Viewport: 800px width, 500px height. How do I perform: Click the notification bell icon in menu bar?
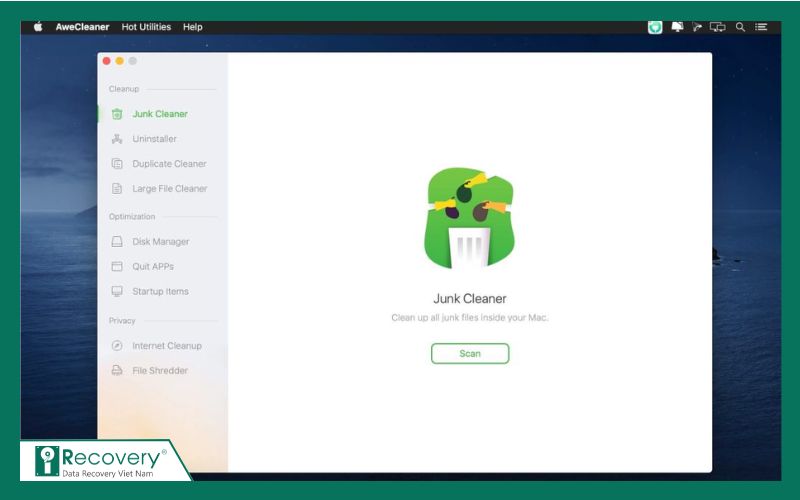[x=677, y=27]
